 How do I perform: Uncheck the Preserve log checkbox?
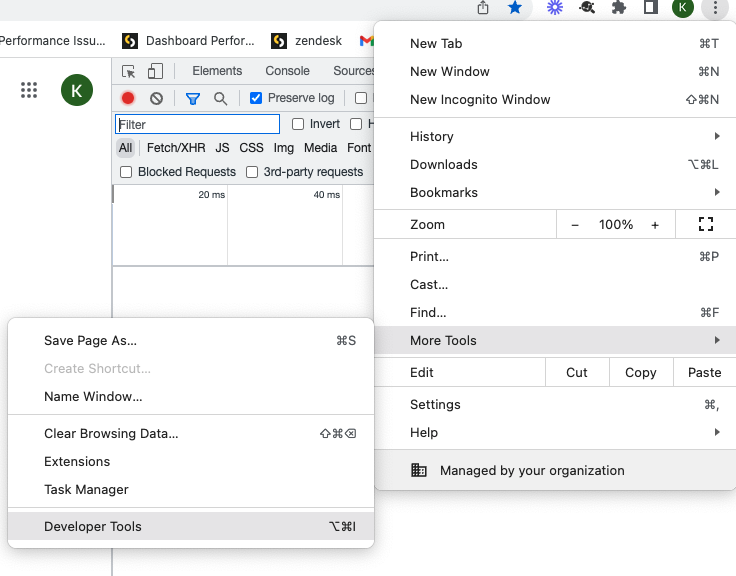pyautogui.click(x=256, y=98)
